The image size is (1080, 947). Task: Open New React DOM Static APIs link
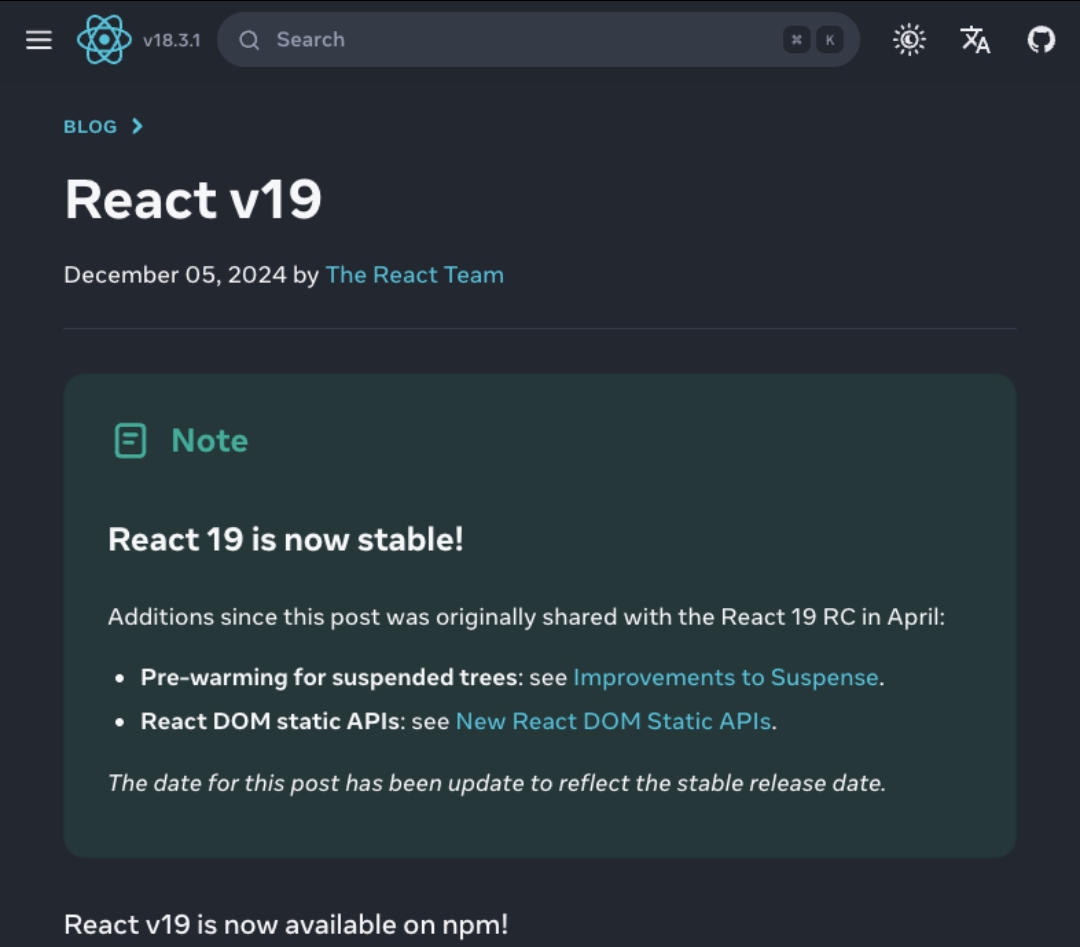coord(613,721)
